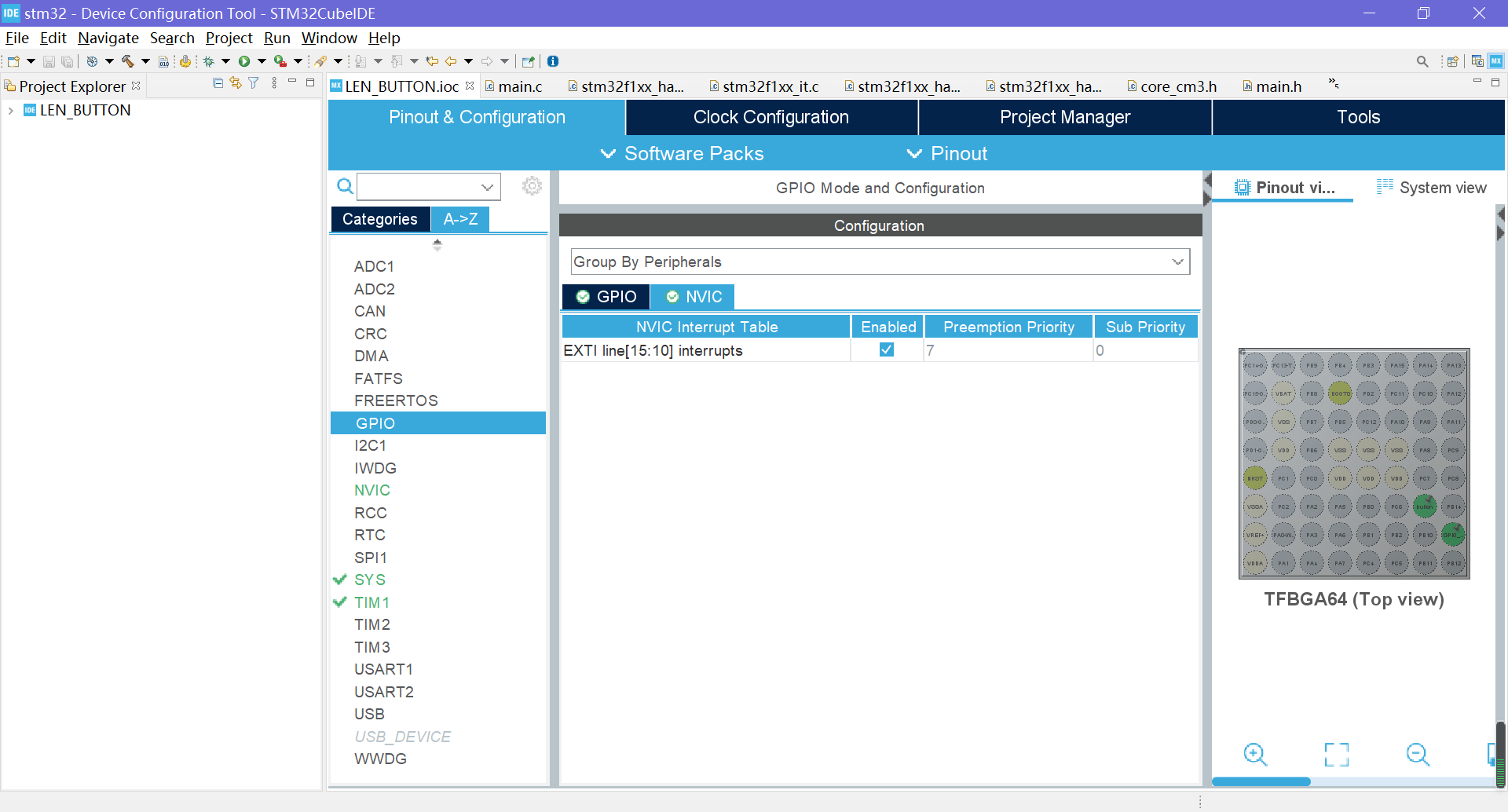Viewport: 1508px width, 812px height.
Task: Select the NVIC configuration tab
Action: pyautogui.click(x=694, y=297)
